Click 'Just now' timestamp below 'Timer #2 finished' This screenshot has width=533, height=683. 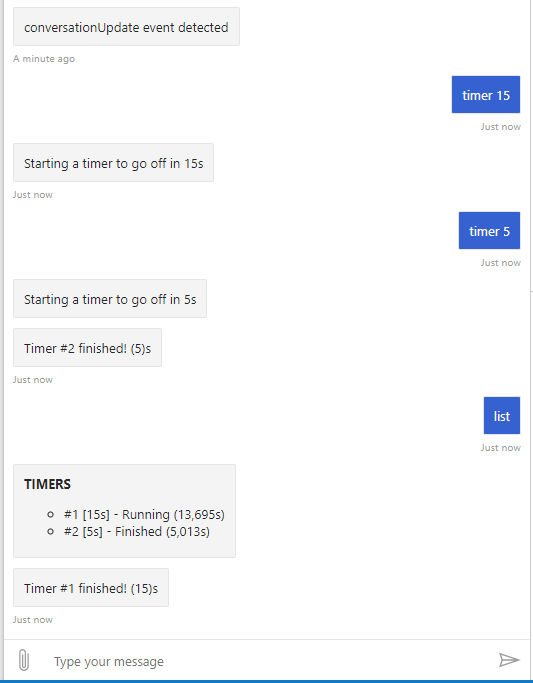pyautogui.click(x=33, y=379)
